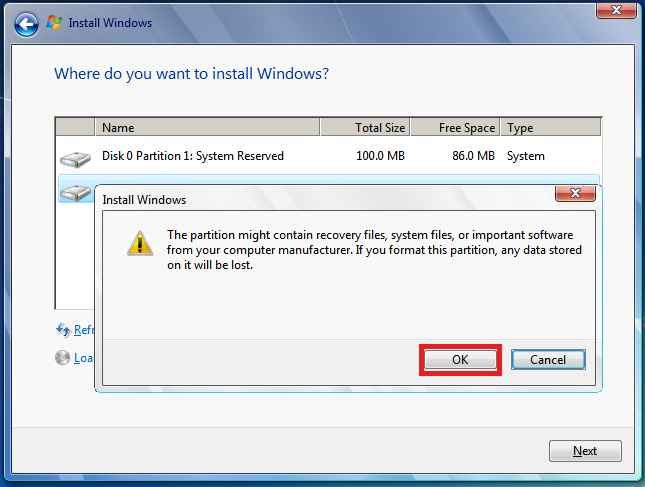The image size is (645, 487).
Task: Click the Free Space column header
Action: 455,128
